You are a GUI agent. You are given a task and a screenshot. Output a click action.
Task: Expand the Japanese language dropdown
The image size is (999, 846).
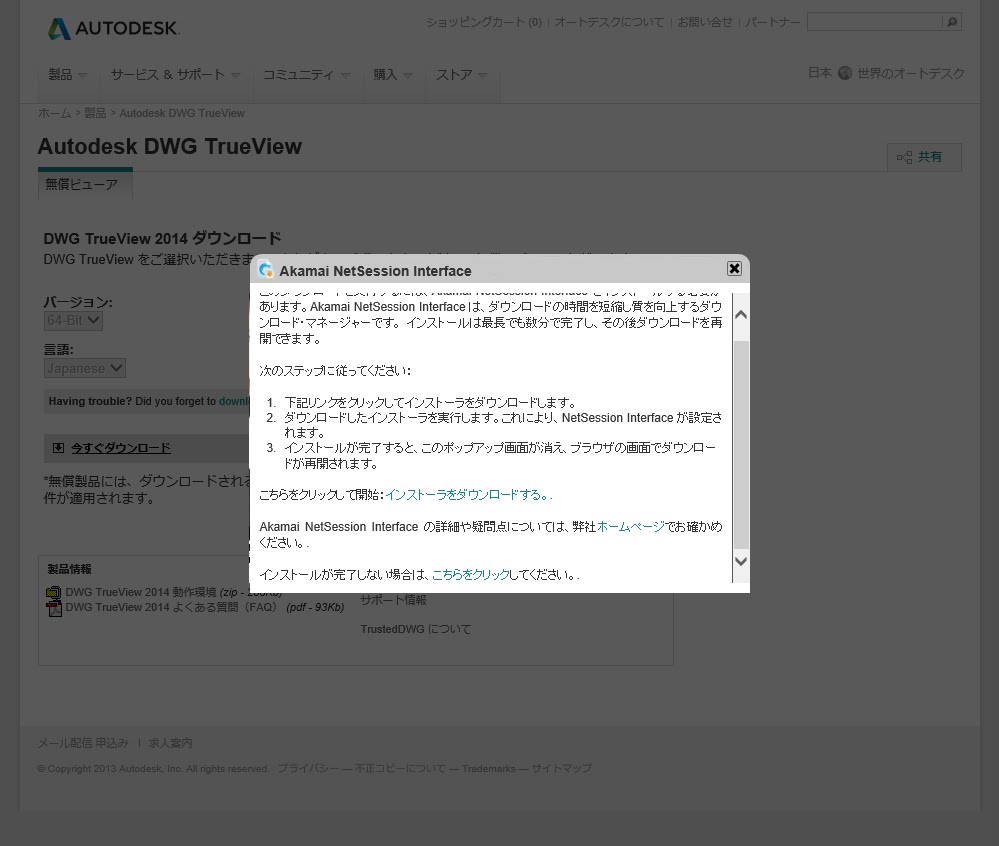pos(85,368)
